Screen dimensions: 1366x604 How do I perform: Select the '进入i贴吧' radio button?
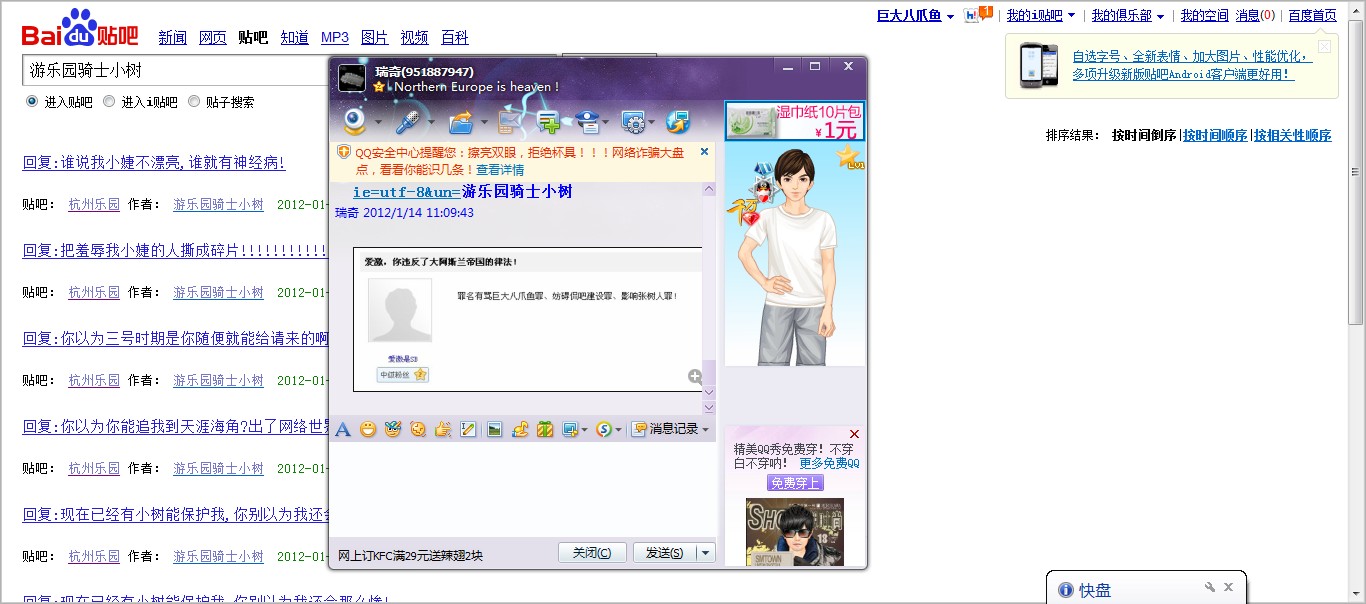tap(109, 101)
